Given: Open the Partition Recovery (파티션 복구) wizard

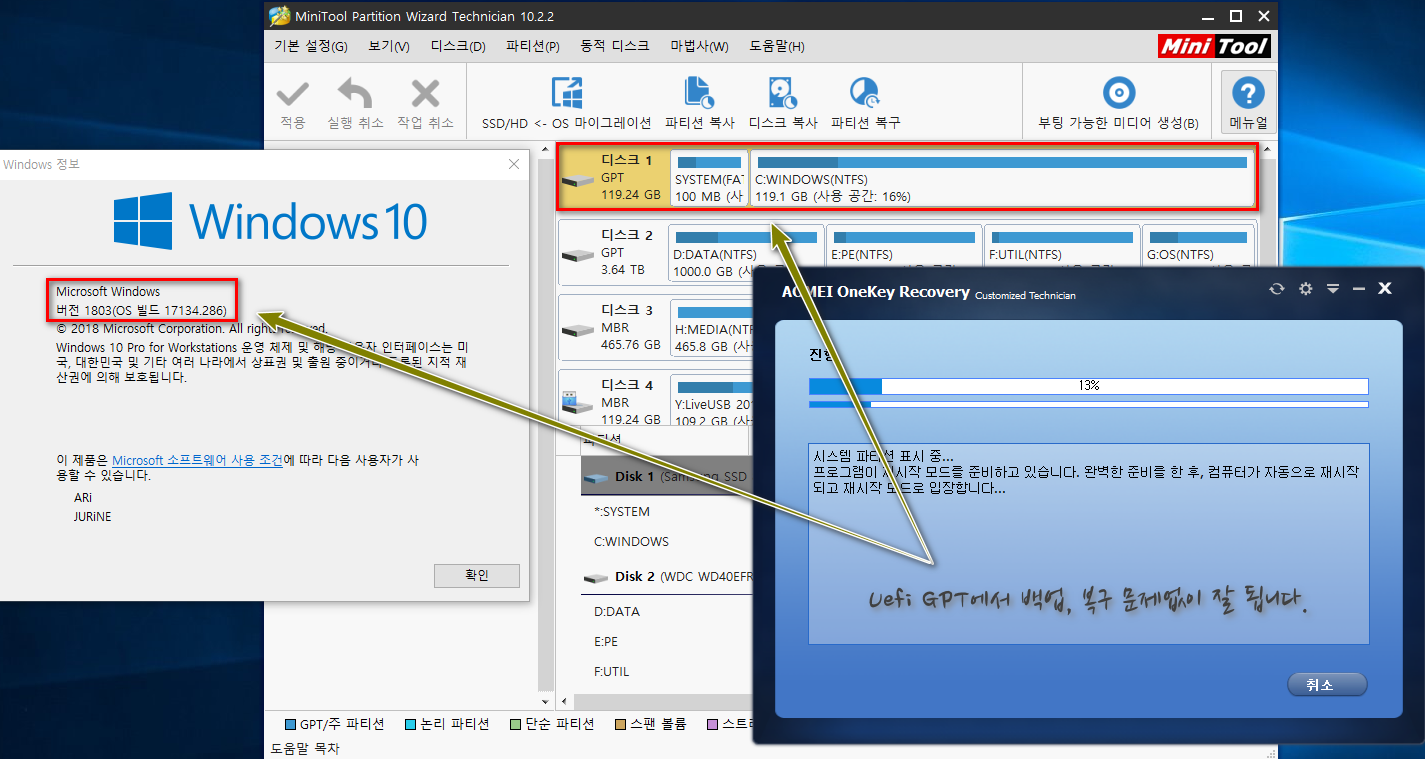Looking at the screenshot, I should [864, 93].
